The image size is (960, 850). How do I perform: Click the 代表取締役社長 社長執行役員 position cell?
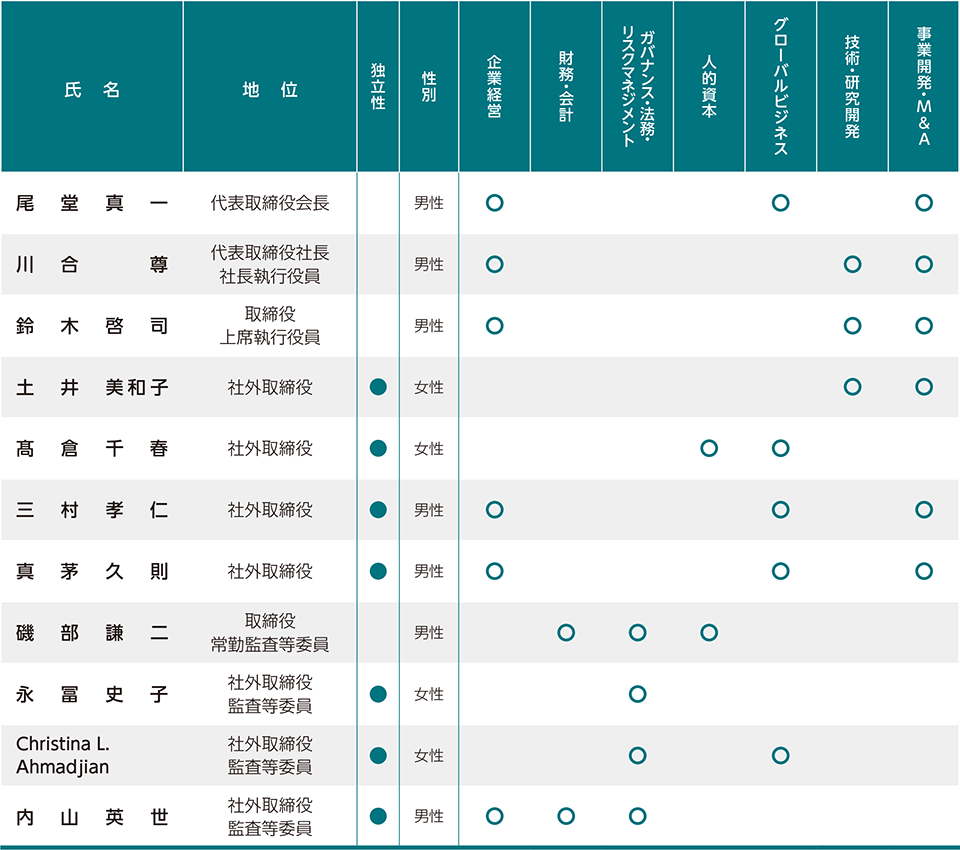[x=270, y=265]
